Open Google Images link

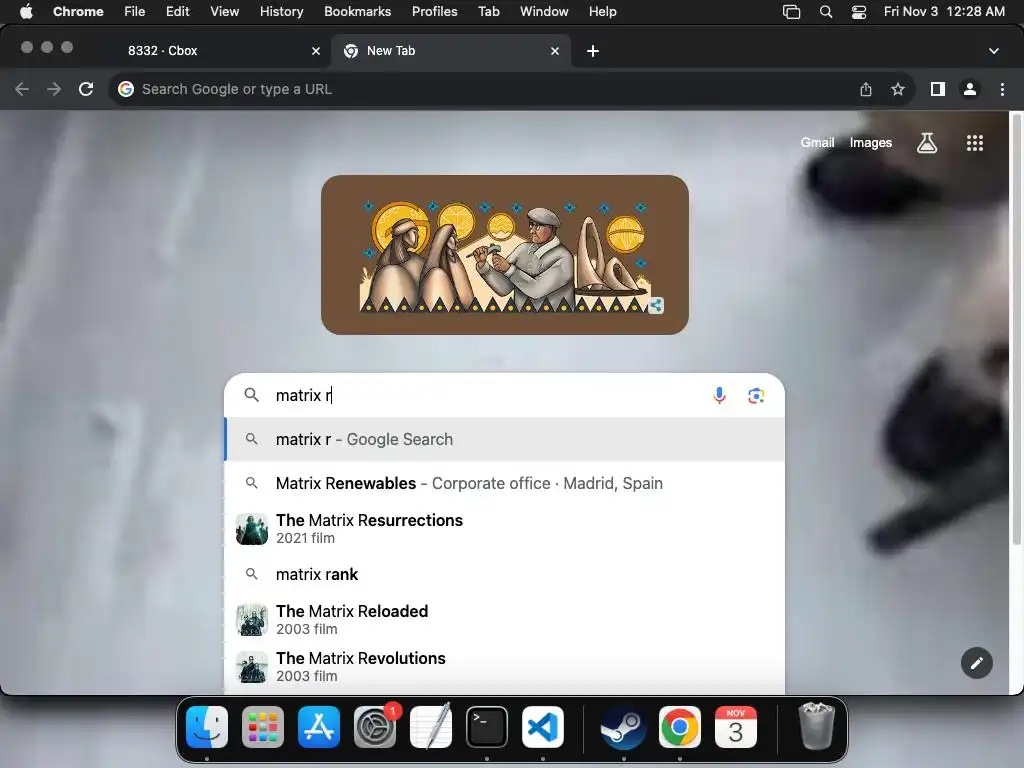coord(871,142)
